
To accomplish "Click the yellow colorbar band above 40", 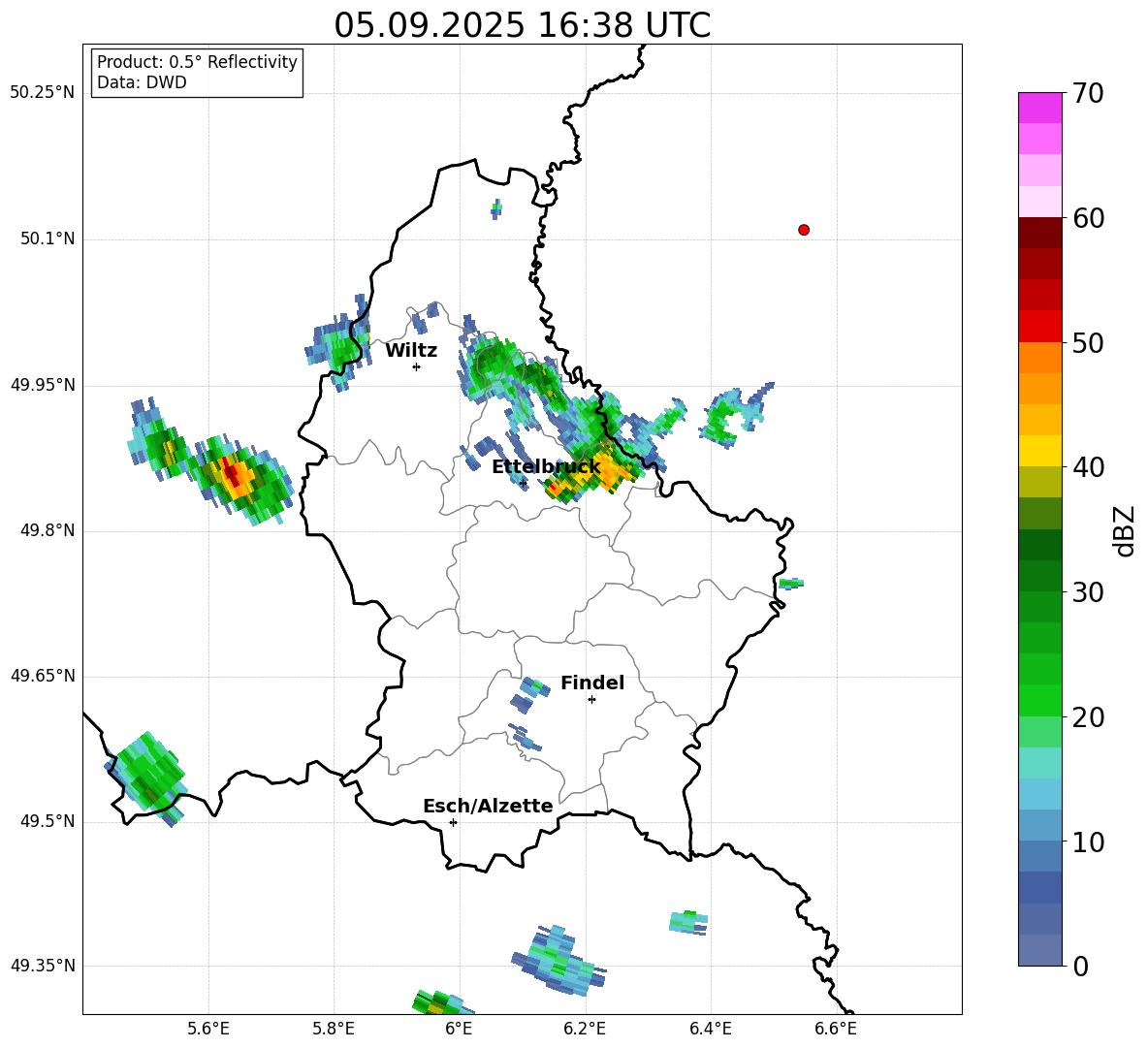I will pyautogui.click(x=1039, y=451).
